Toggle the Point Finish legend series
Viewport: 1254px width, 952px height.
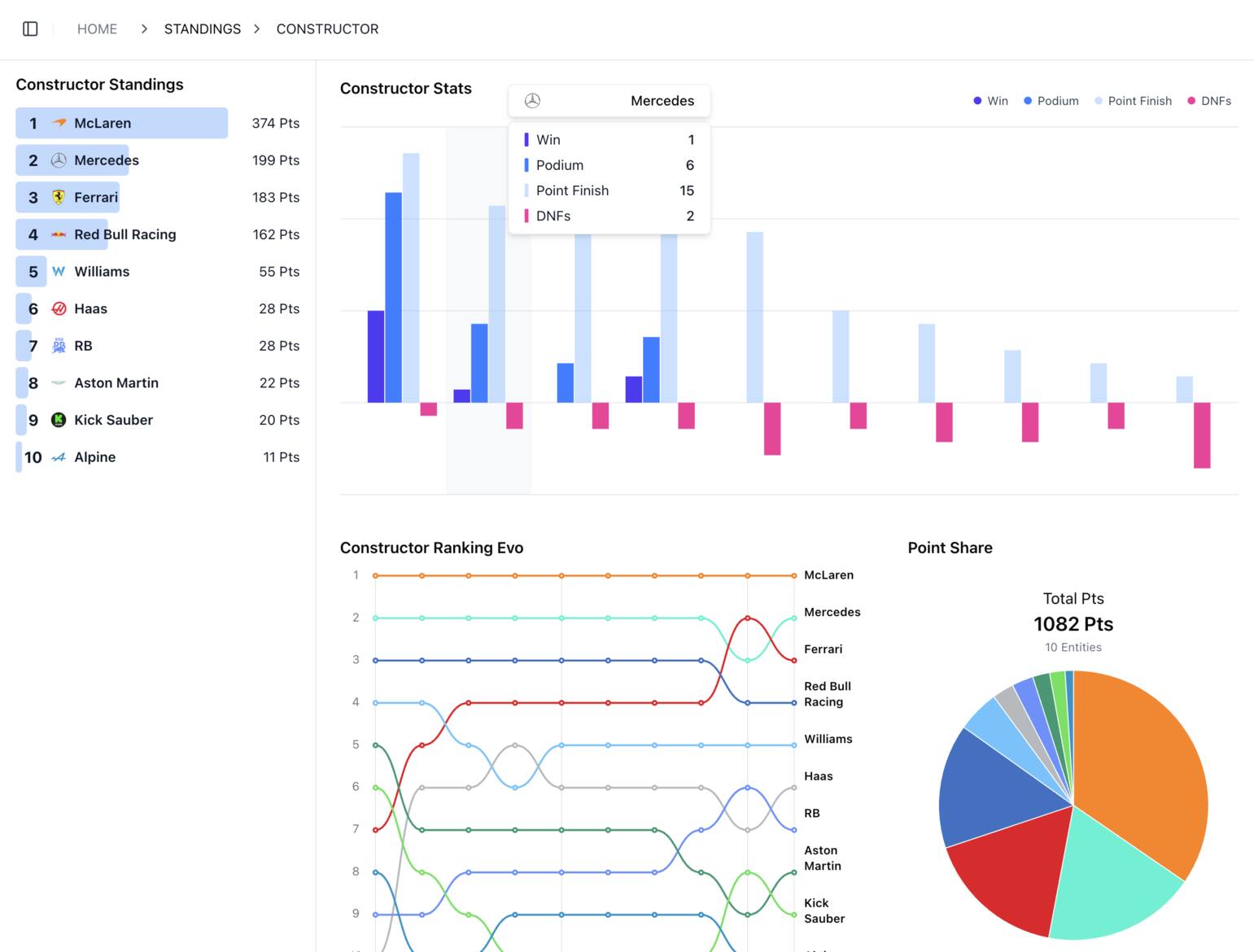[1133, 101]
